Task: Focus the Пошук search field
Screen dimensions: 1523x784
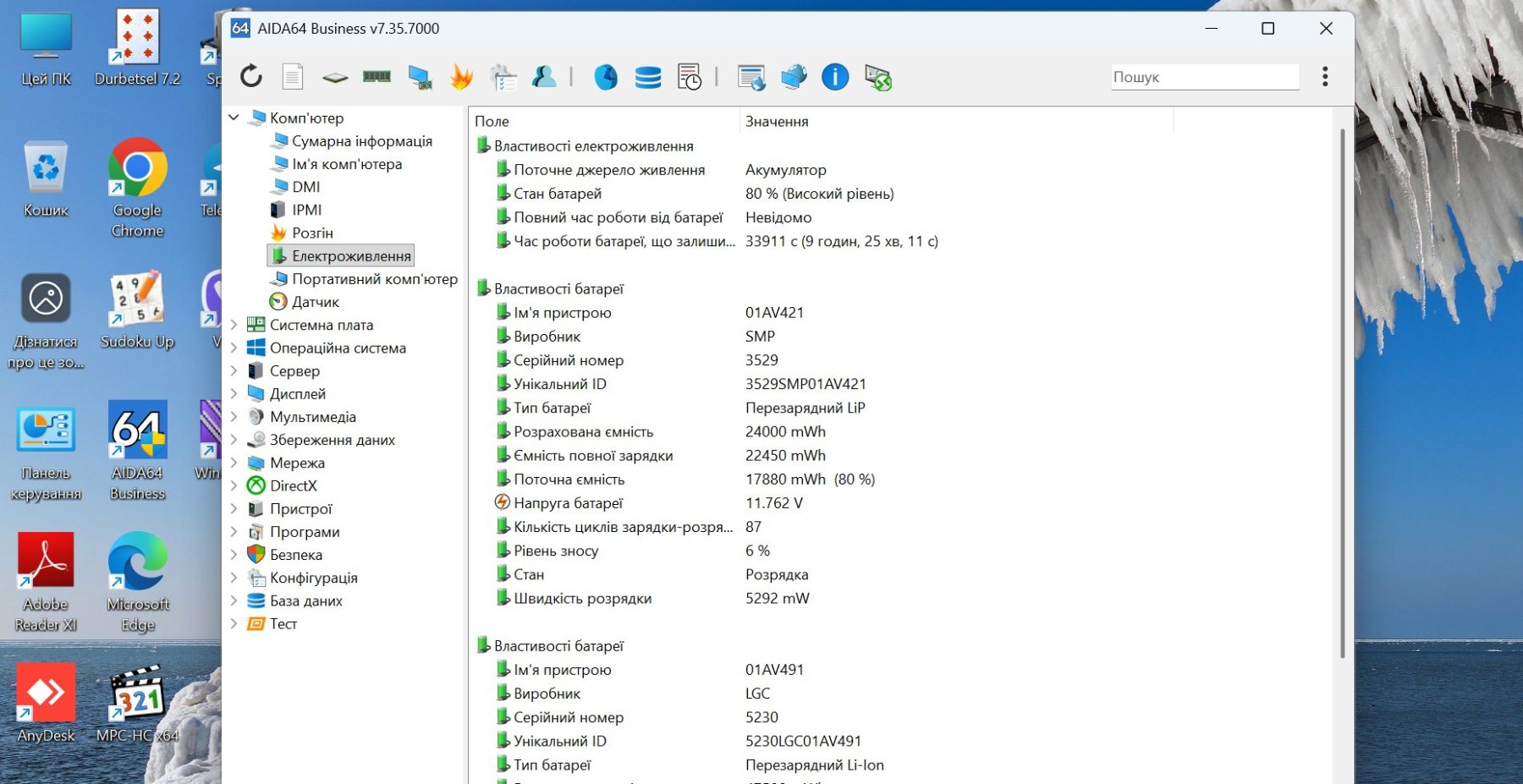Action: tap(1205, 77)
